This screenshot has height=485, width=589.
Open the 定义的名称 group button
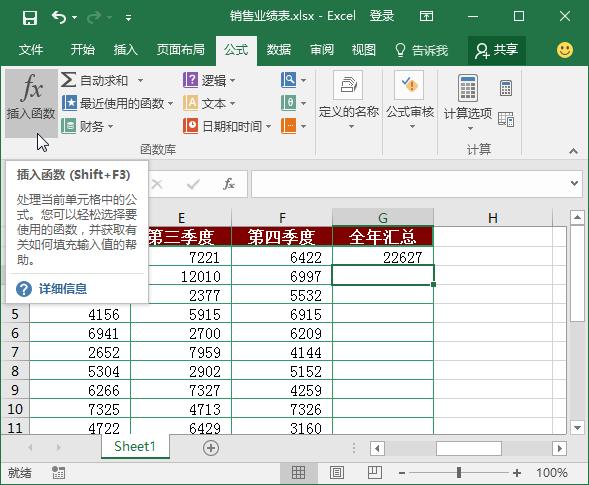(x=348, y=100)
